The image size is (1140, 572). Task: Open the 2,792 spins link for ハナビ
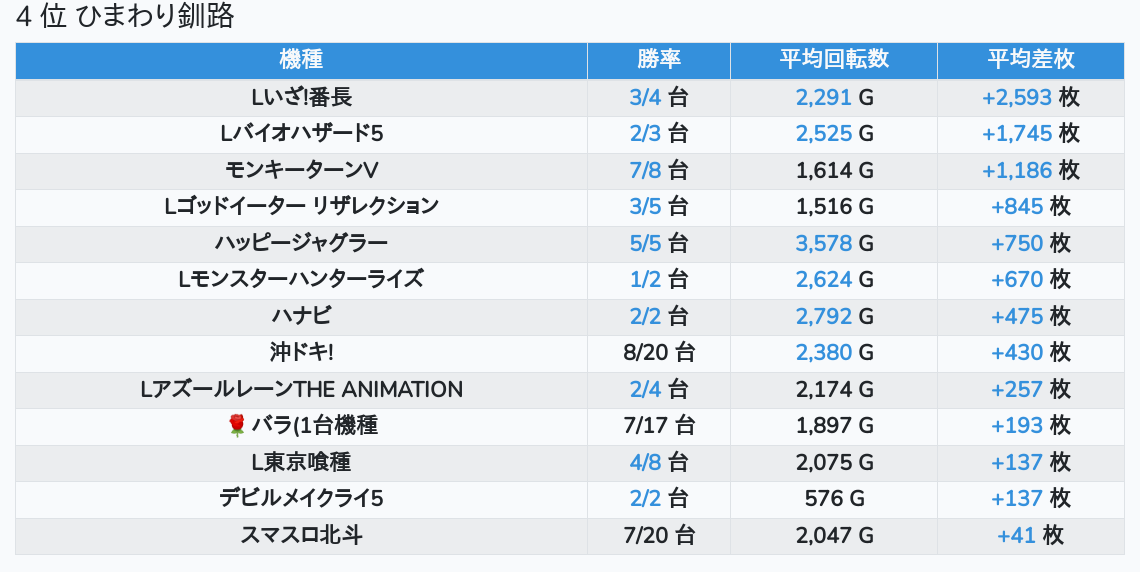click(823, 316)
